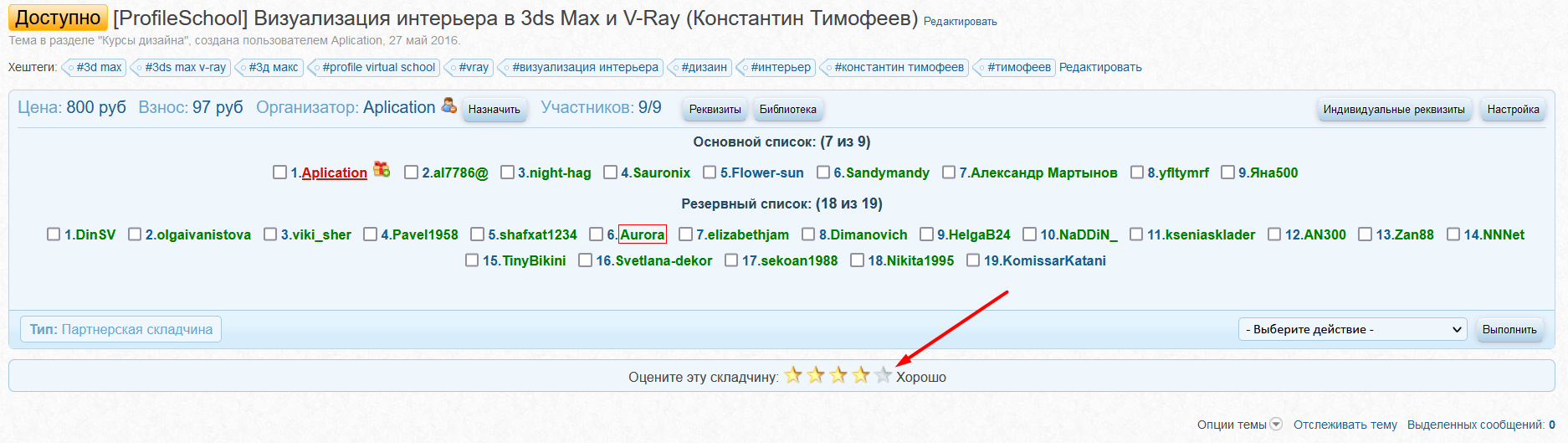The height and width of the screenshot is (443, 1568).
Task: Check the box for 4.Sauronix
Action: tap(610, 173)
